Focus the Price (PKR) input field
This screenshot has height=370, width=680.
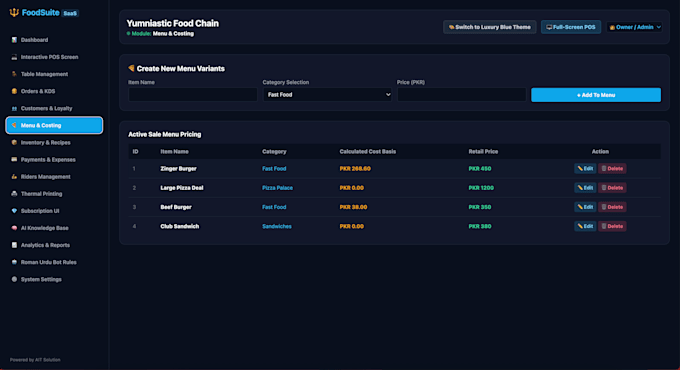point(461,95)
